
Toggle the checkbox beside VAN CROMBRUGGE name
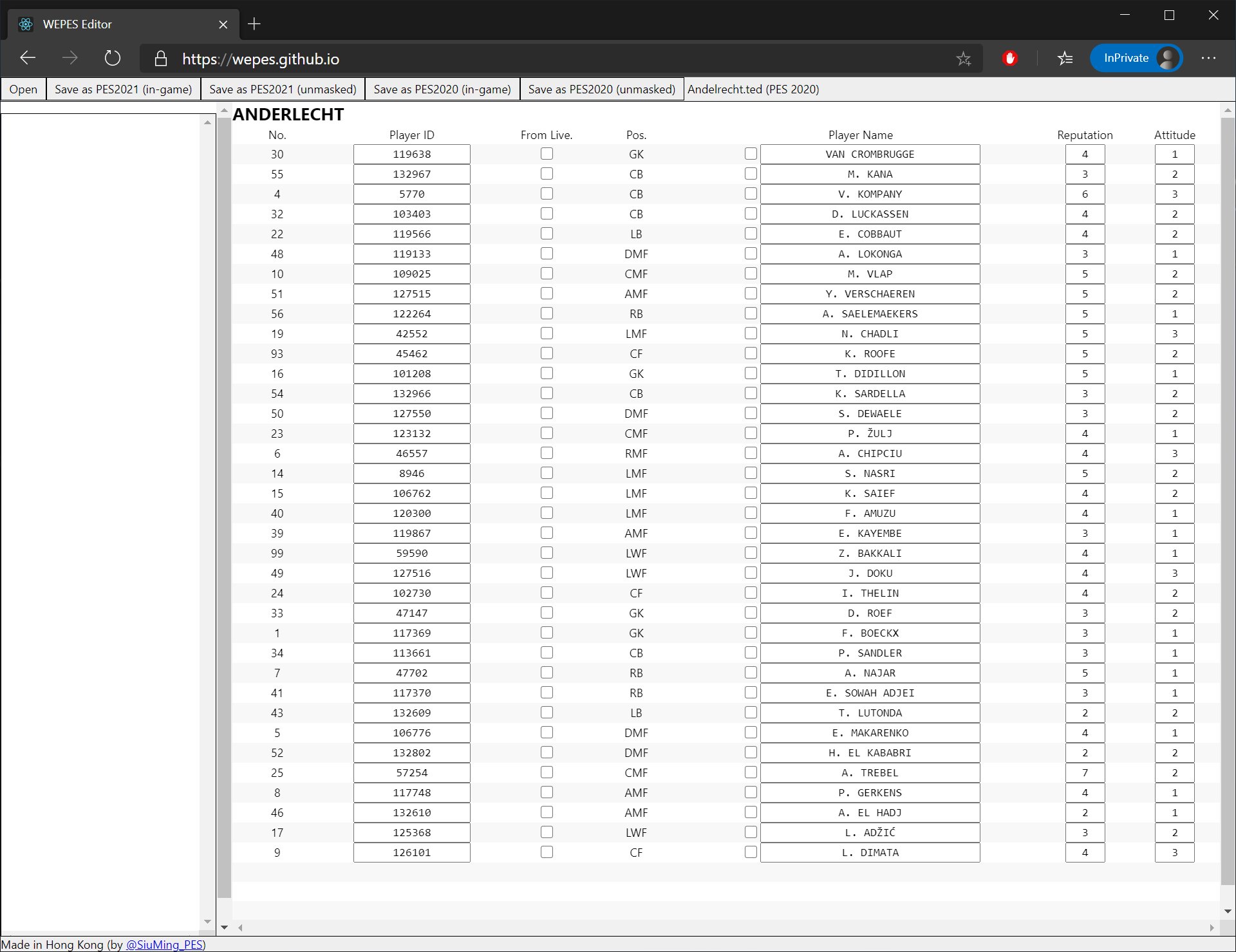coord(751,154)
